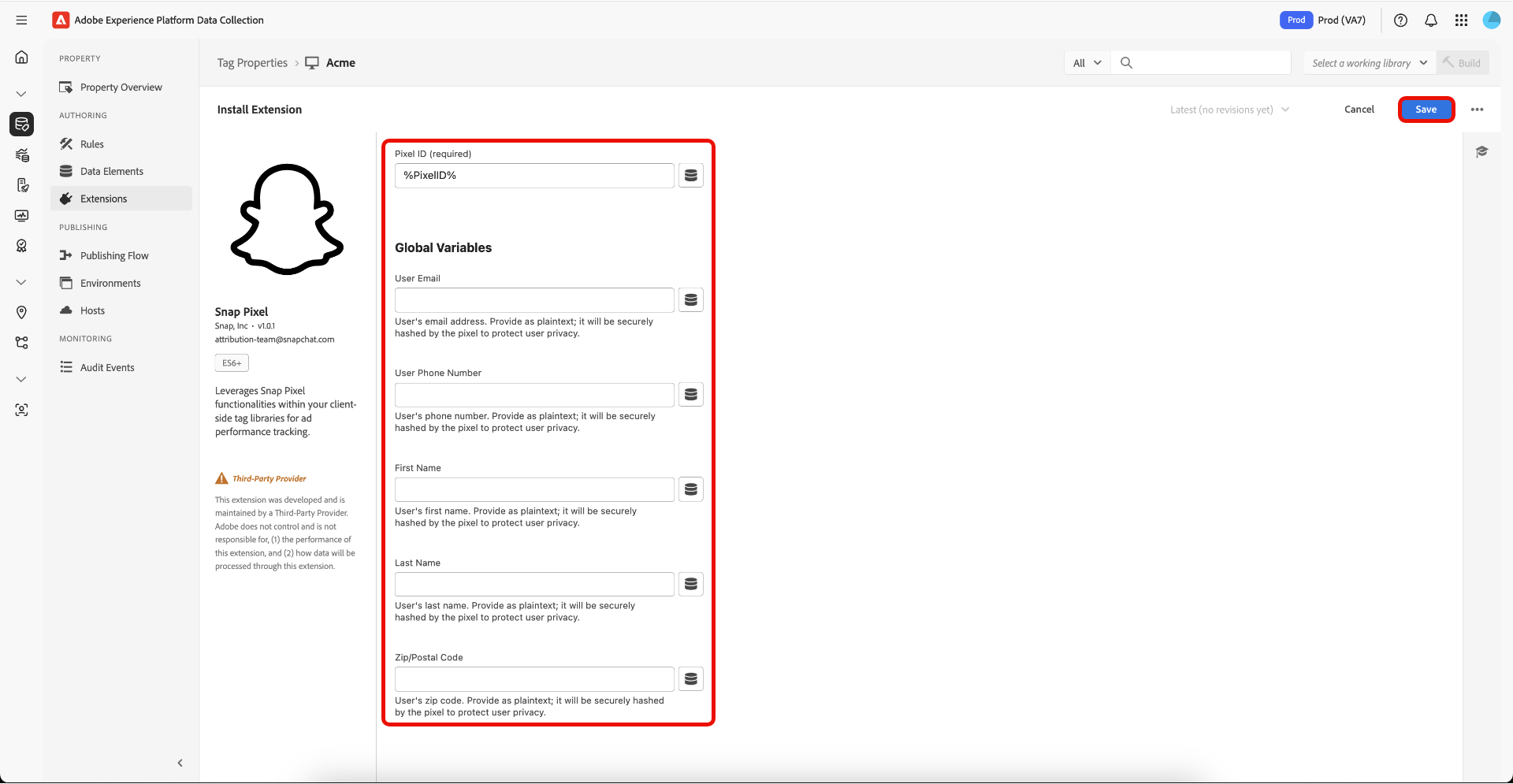
Task: Select the highlighted database-with-tag rail icon
Action: coord(22,124)
